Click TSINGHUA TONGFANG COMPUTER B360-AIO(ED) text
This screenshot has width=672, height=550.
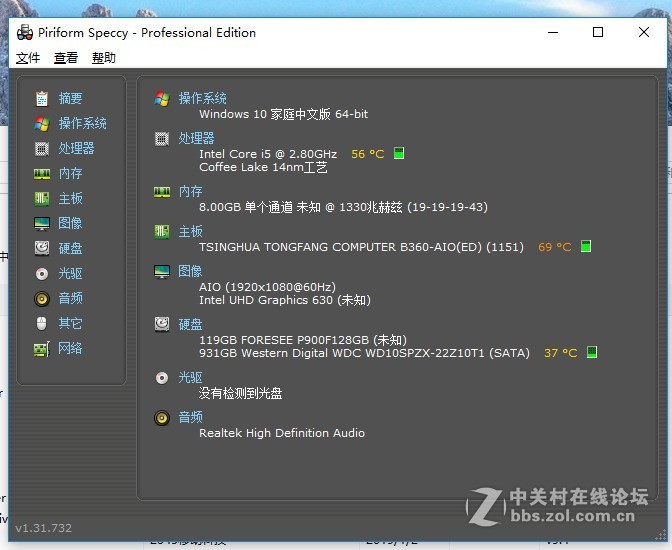361,247
